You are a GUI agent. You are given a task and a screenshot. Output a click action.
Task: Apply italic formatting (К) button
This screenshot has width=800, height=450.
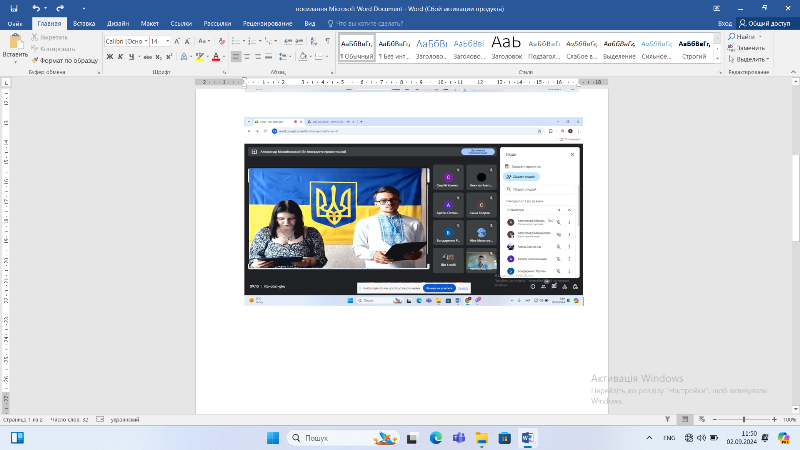(x=119, y=56)
